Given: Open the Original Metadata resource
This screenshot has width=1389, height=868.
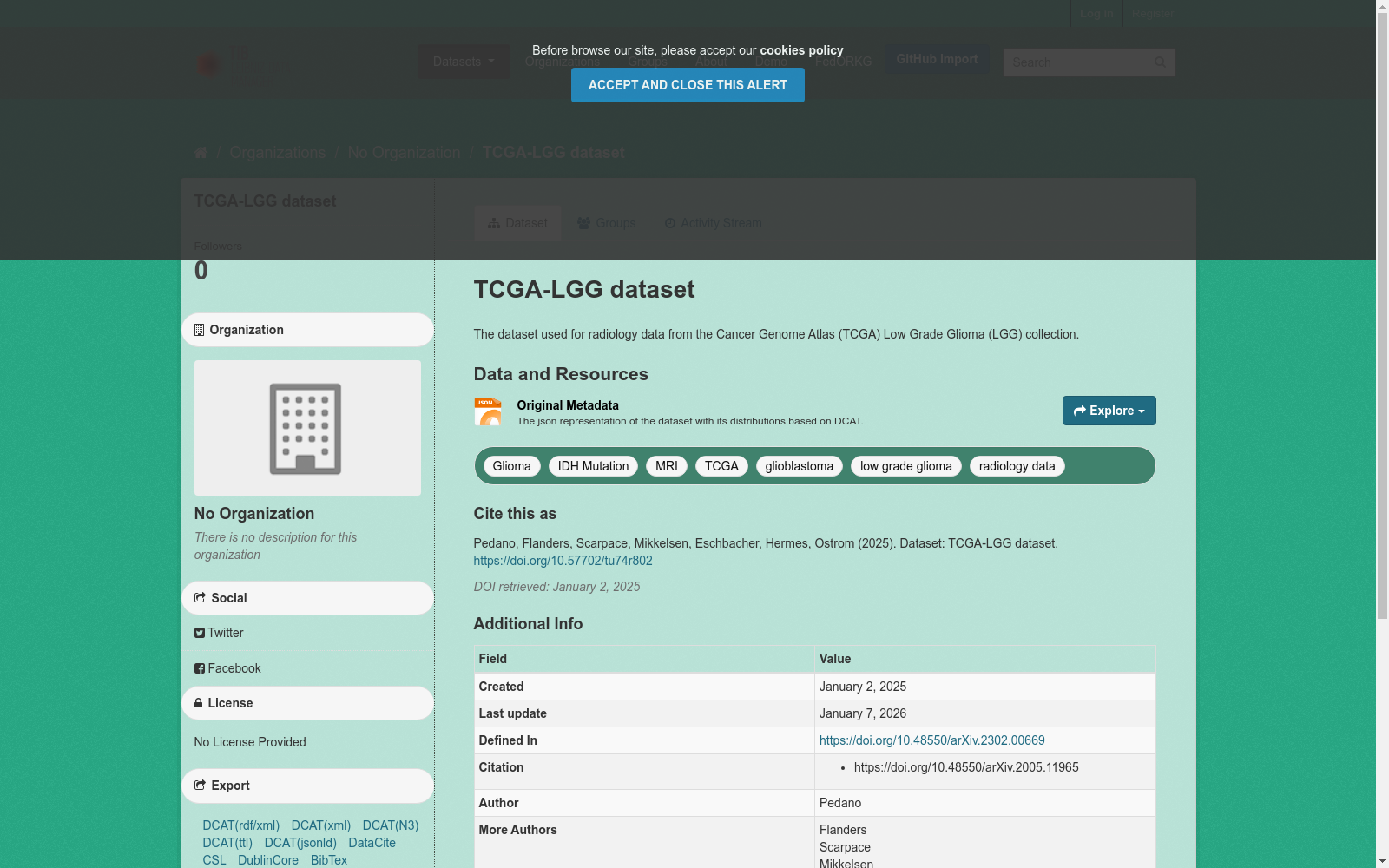Looking at the screenshot, I should pos(568,405).
